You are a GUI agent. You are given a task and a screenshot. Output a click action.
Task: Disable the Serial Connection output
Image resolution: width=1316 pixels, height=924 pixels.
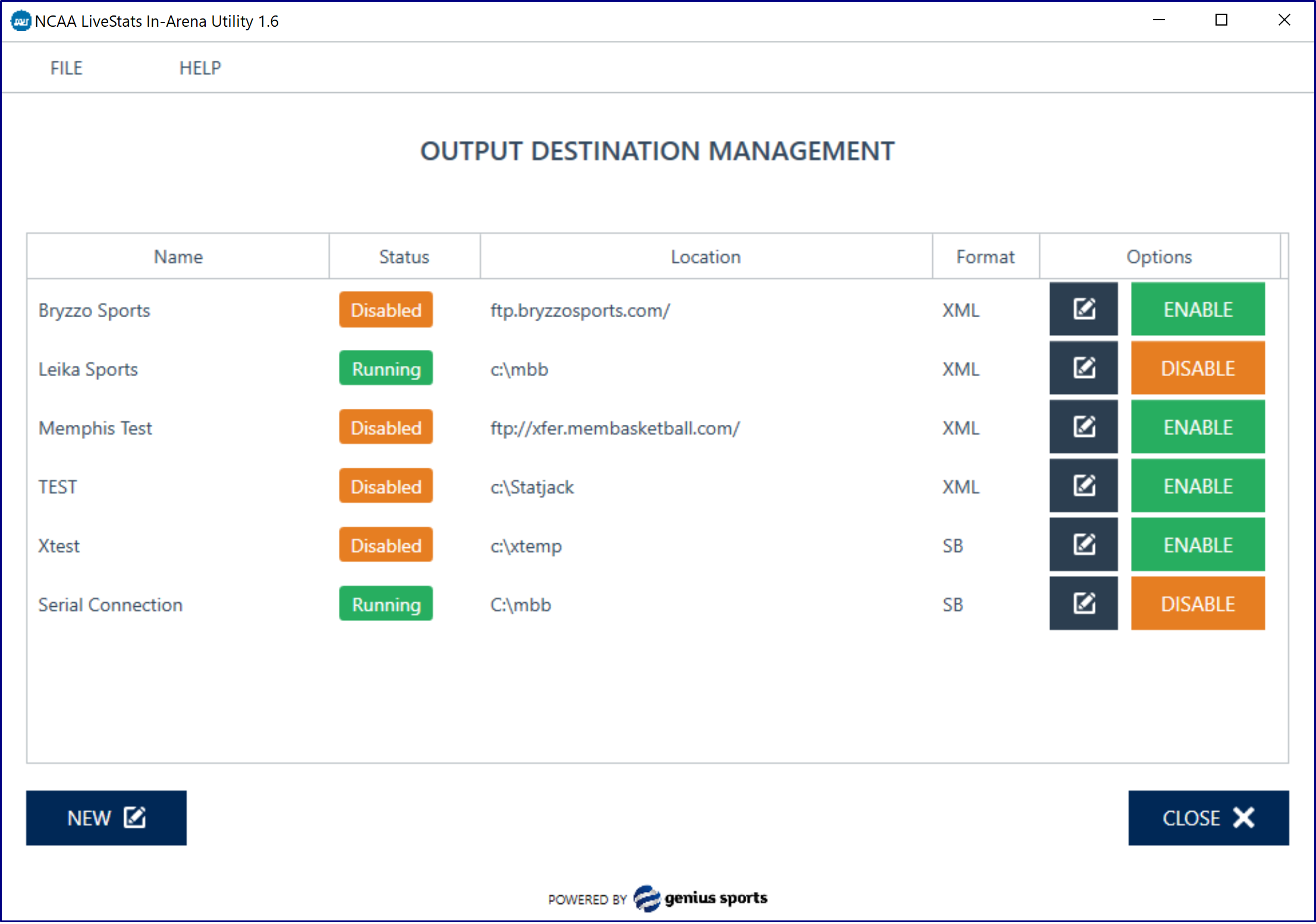point(1197,603)
